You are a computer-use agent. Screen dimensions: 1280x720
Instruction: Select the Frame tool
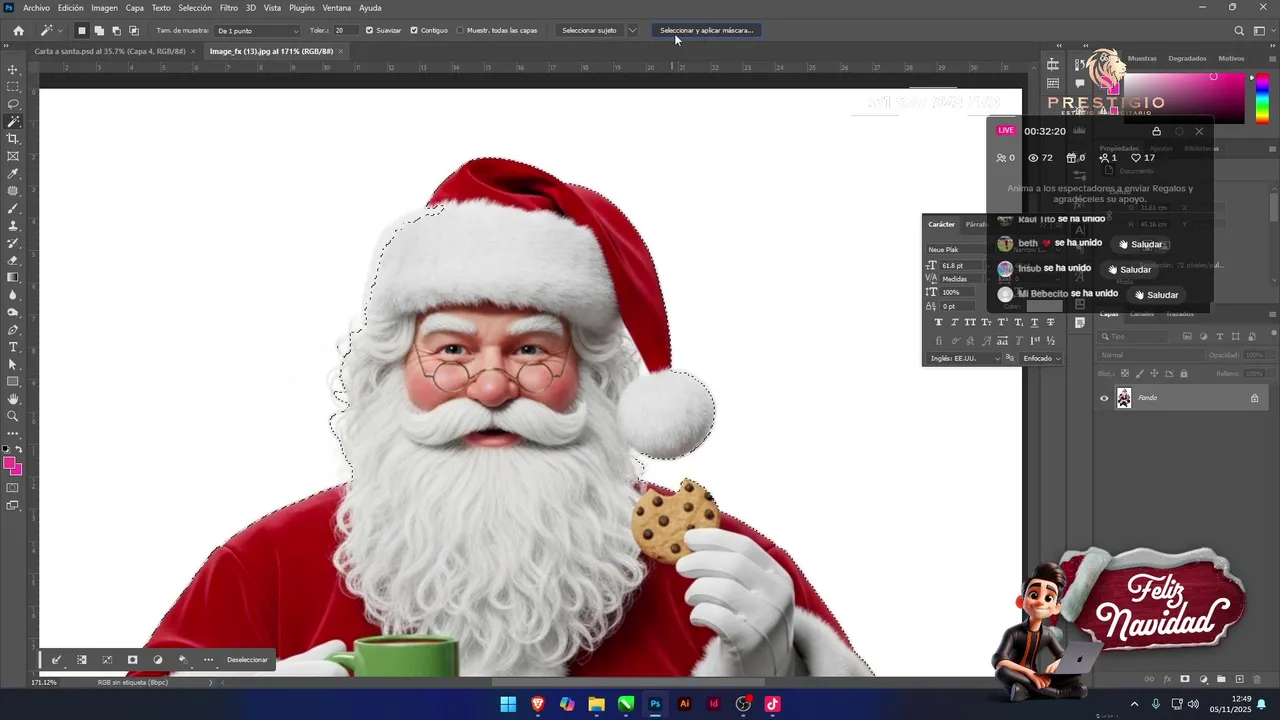[13, 156]
